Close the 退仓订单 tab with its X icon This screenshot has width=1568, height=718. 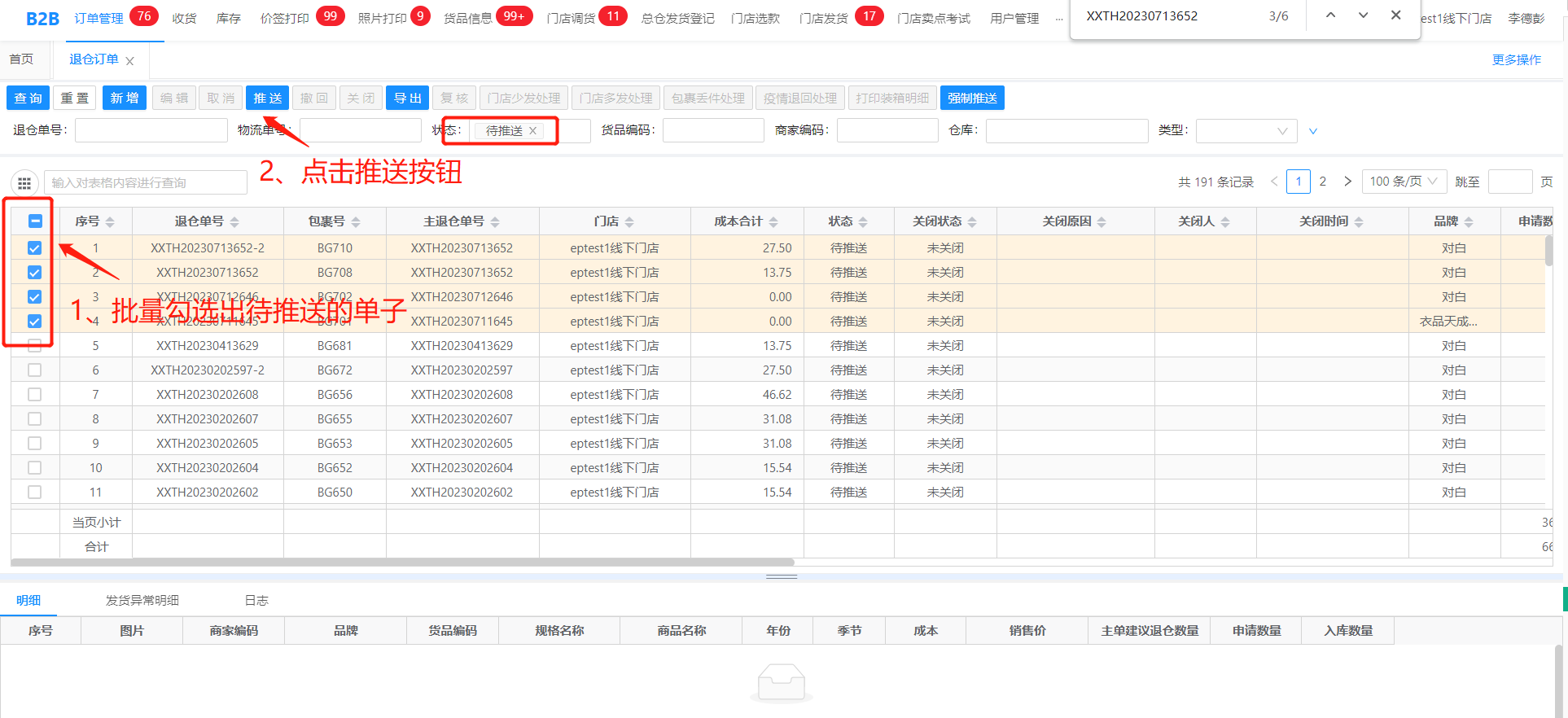coord(130,61)
